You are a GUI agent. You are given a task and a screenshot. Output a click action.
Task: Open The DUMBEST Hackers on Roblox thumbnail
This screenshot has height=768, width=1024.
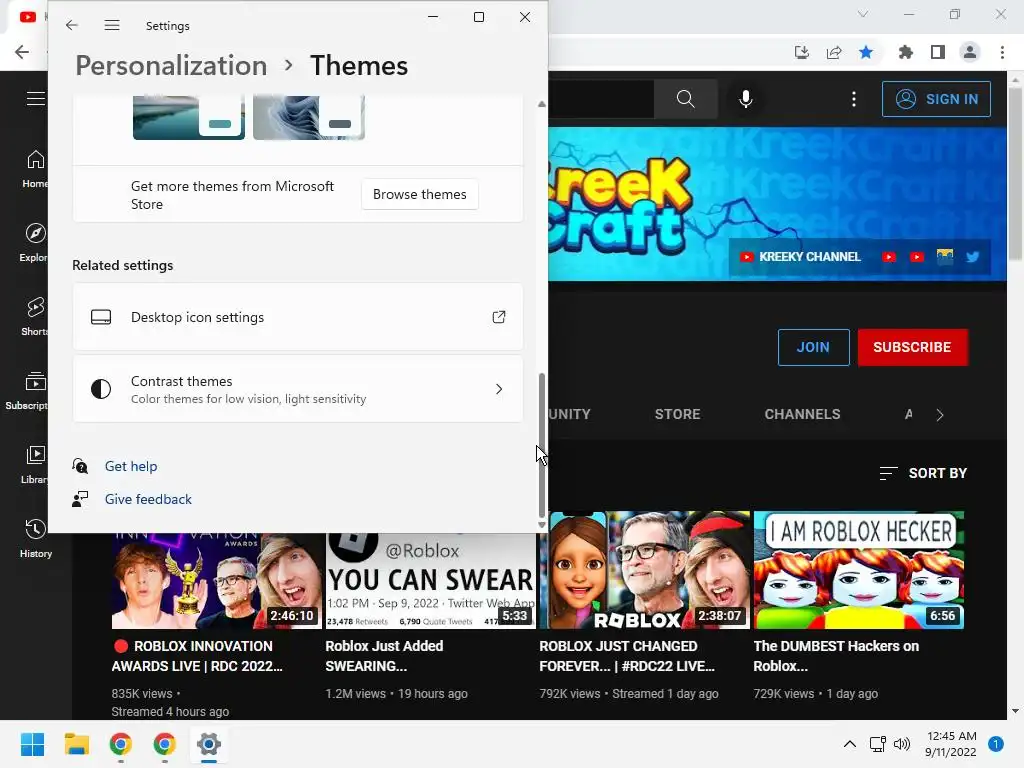point(859,570)
